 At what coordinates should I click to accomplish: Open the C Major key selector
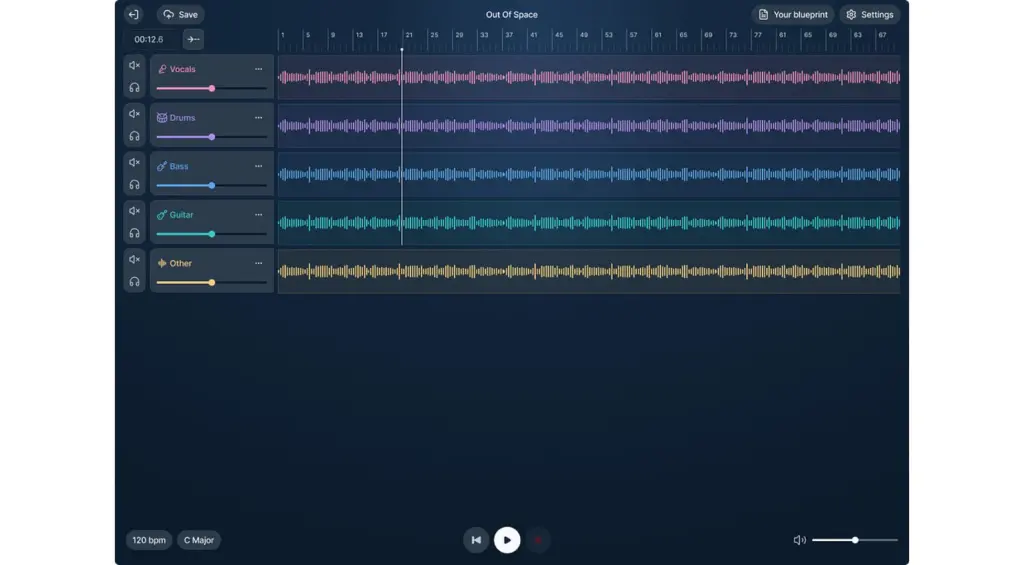coord(199,540)
